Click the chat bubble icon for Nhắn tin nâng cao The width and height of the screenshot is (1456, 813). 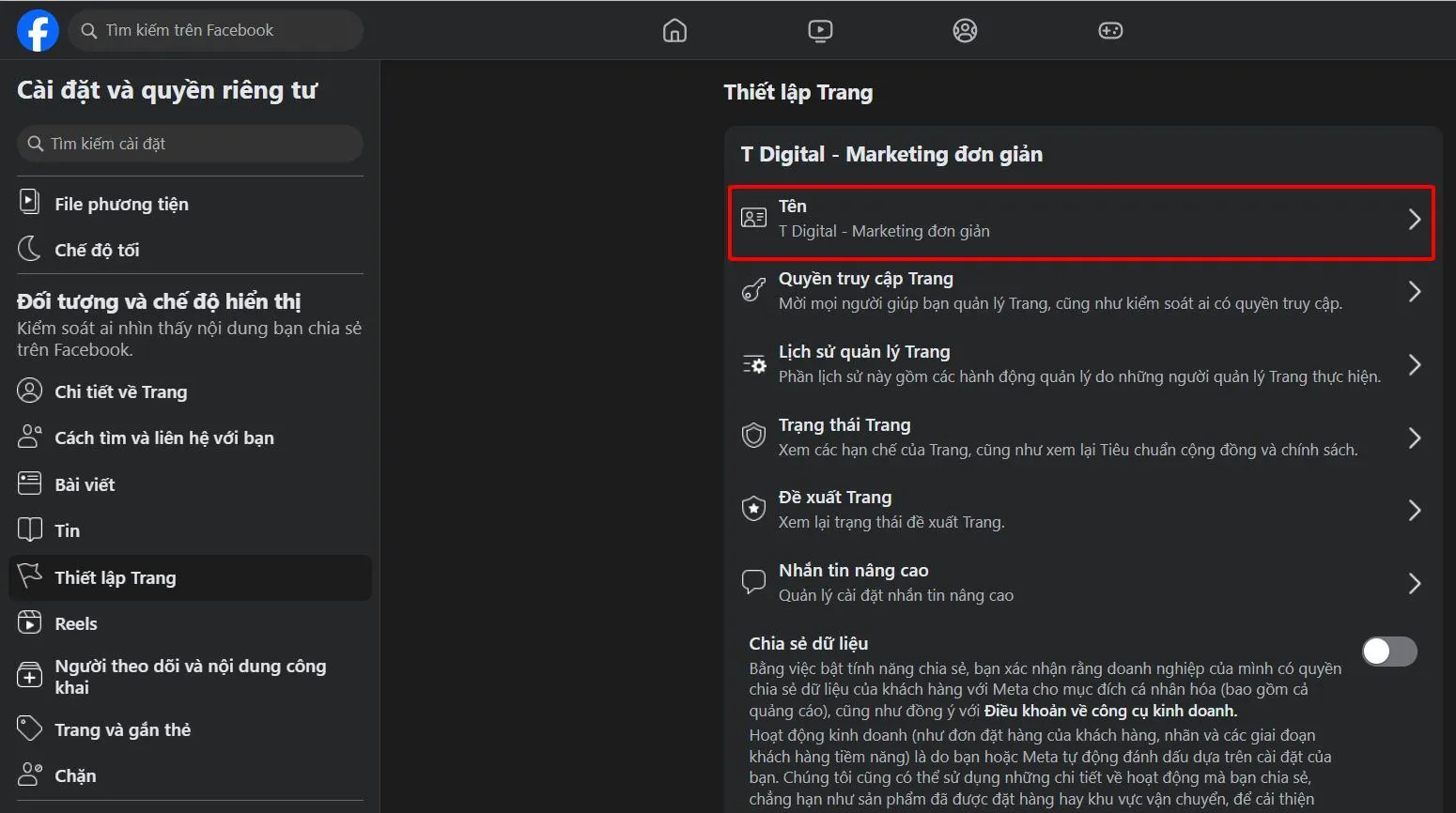click(x=753, y=581)
